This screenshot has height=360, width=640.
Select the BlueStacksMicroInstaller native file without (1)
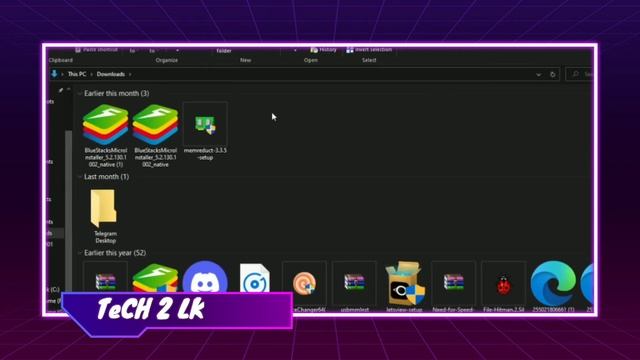[x=156, y=135]
